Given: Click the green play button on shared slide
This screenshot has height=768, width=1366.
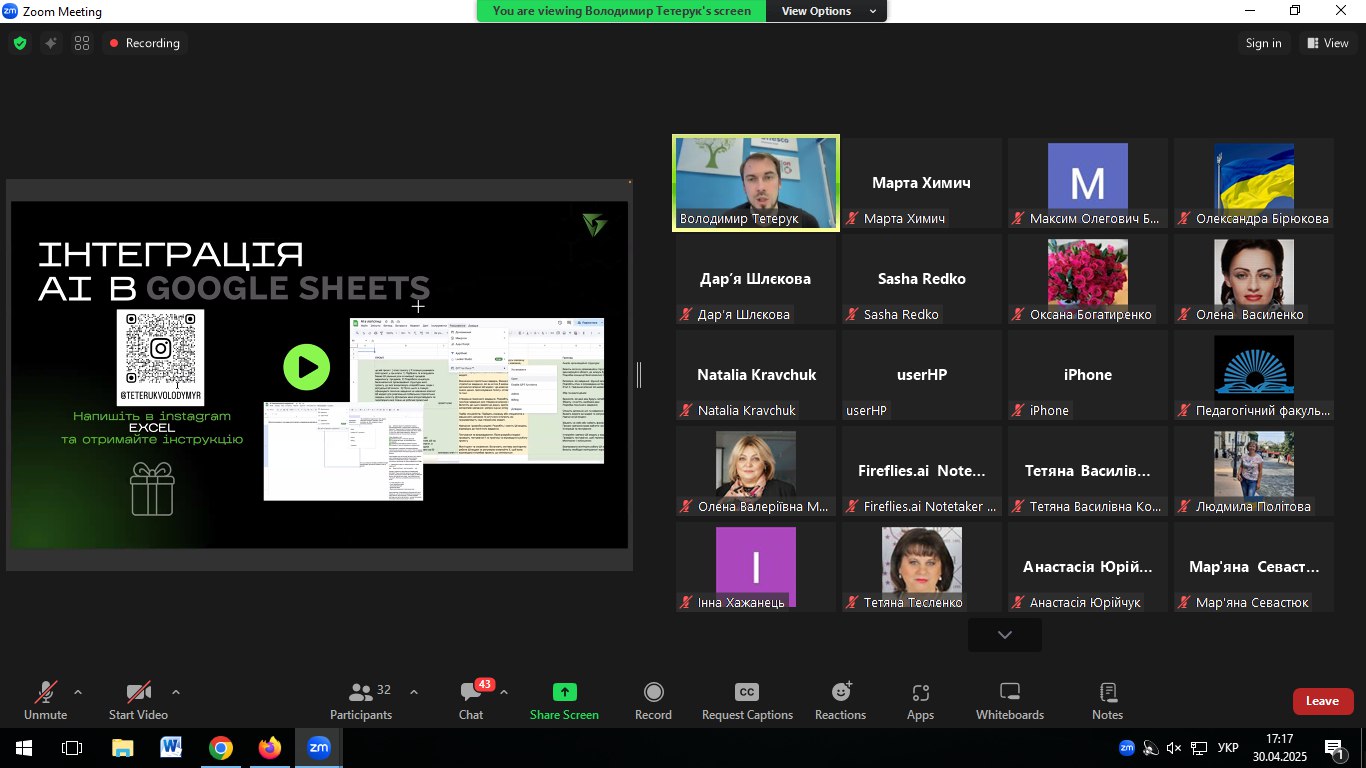Looking at the screenshot, I should 307,367.
